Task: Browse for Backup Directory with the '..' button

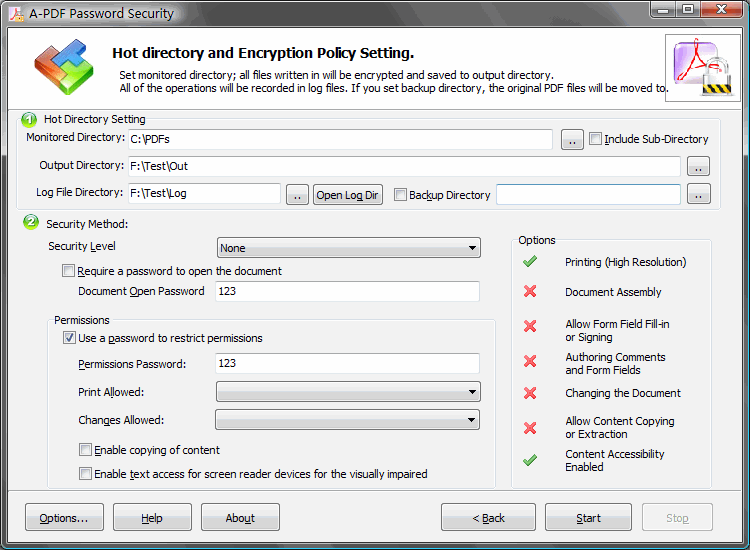Action: pos(698,194)
